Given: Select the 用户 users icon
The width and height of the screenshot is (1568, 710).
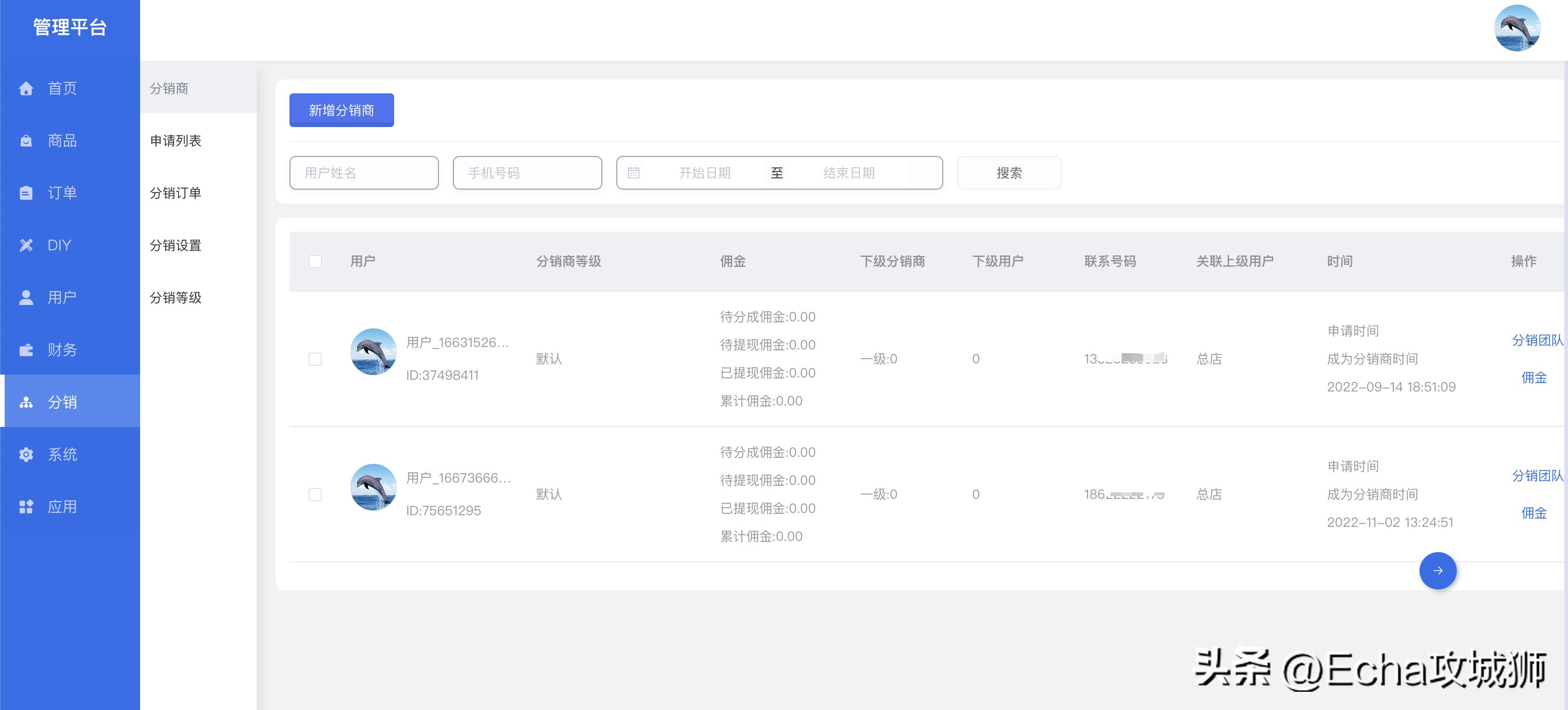Looking at the screenshot, I should (26, 297).
